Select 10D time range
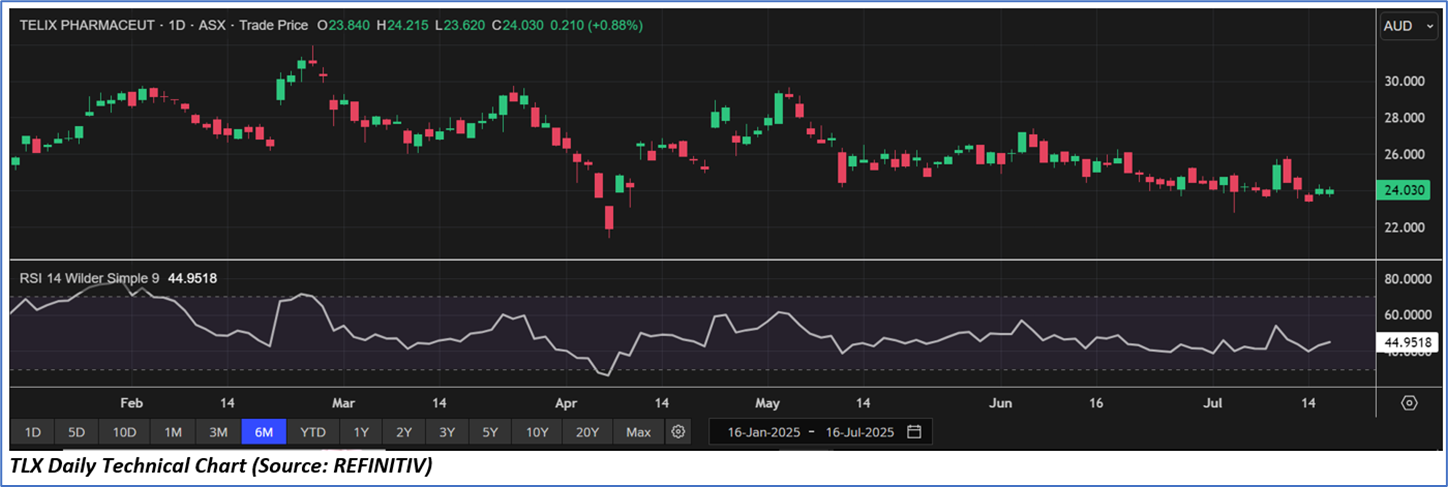 [x=124, y=432]
